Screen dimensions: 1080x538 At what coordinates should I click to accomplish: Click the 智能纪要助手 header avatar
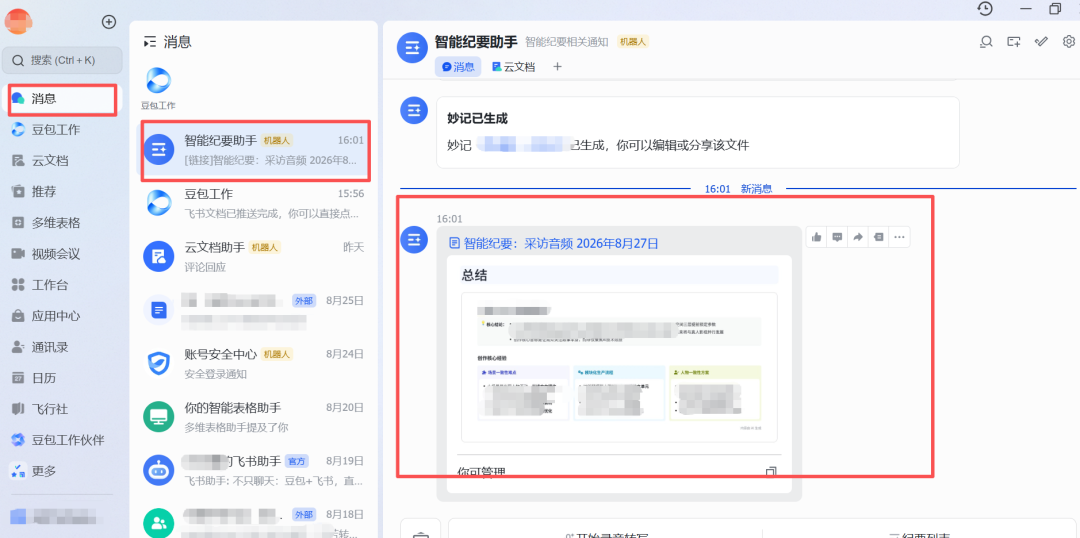413,48
